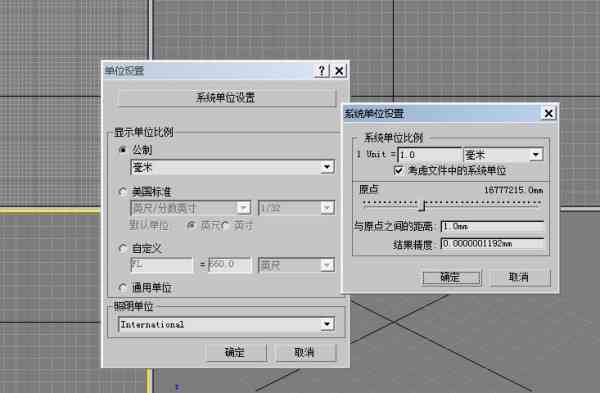Select the 公制 radio button
600x393 pixels.
pyautogui.click(x=123, y=150)
